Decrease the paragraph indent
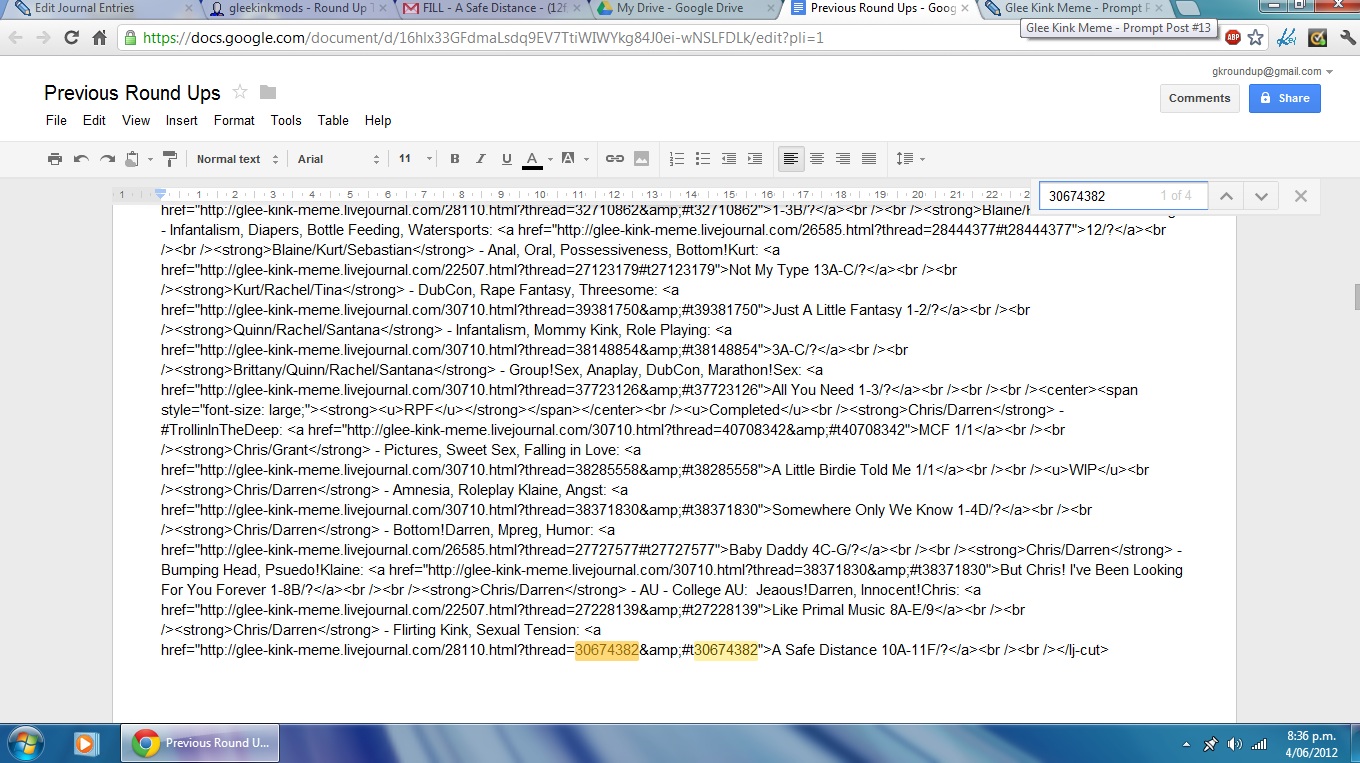The image size is (1360, 763). pos(729,159)
